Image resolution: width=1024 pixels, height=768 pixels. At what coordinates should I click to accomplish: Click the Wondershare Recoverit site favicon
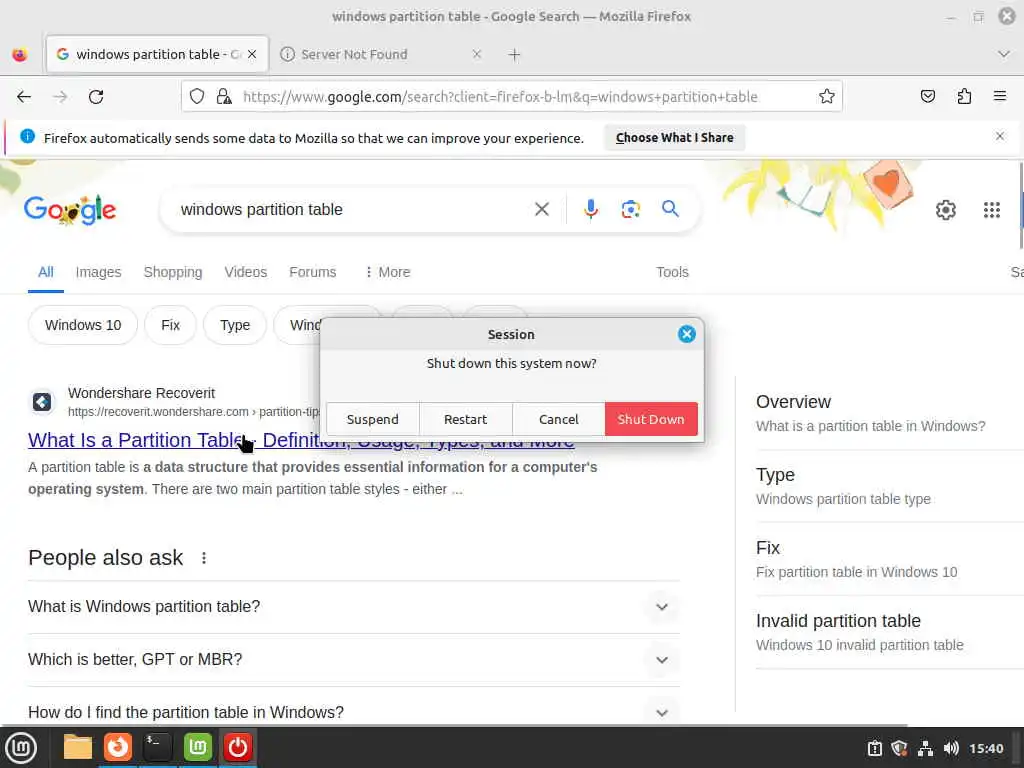point(42,402)
